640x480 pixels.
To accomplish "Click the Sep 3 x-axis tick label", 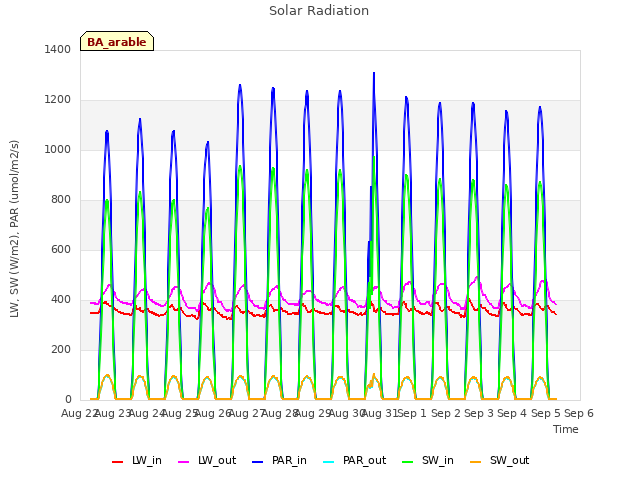I will pos(479,413).
